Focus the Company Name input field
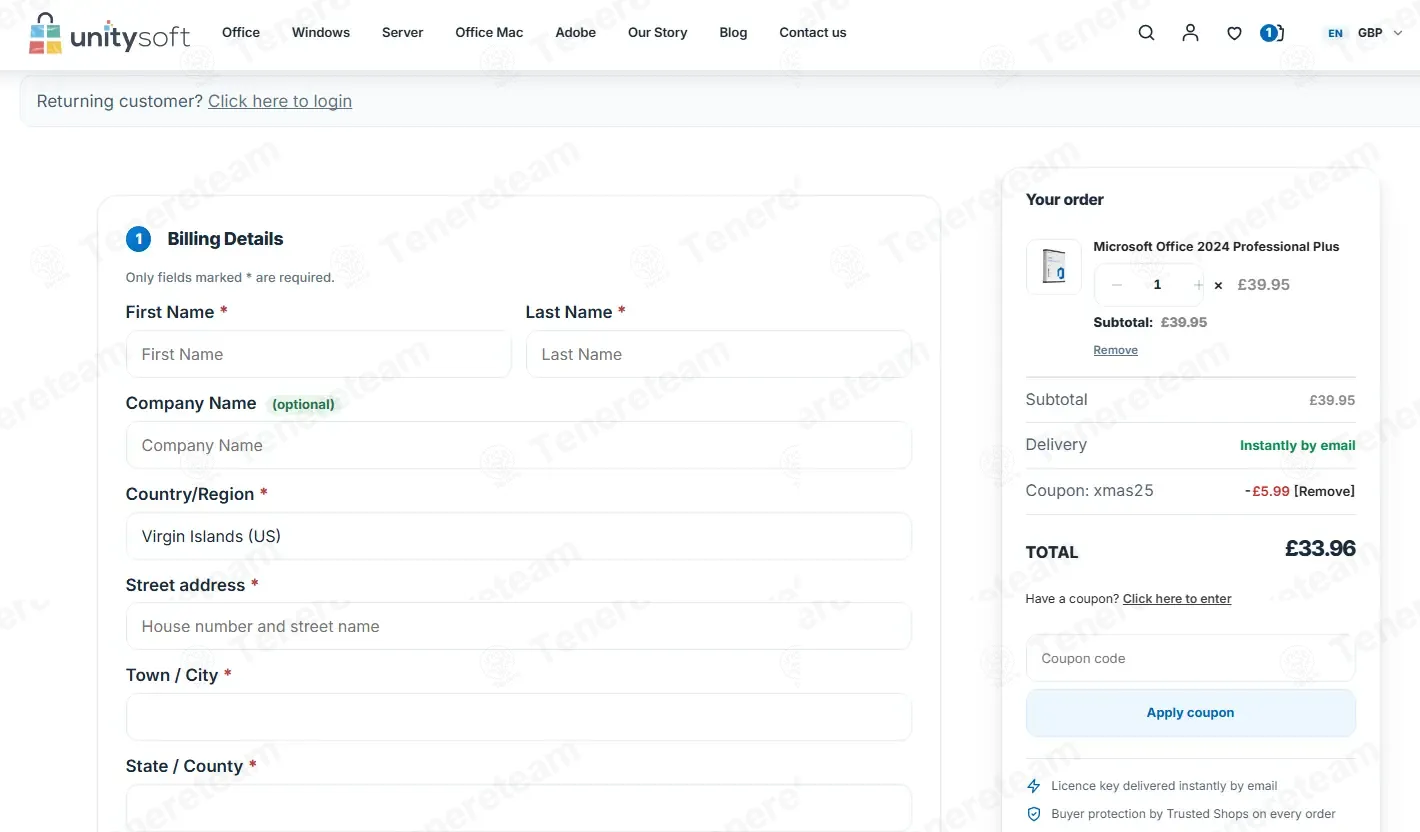Viewport: 1420px width, 832px height. point(519,445)
